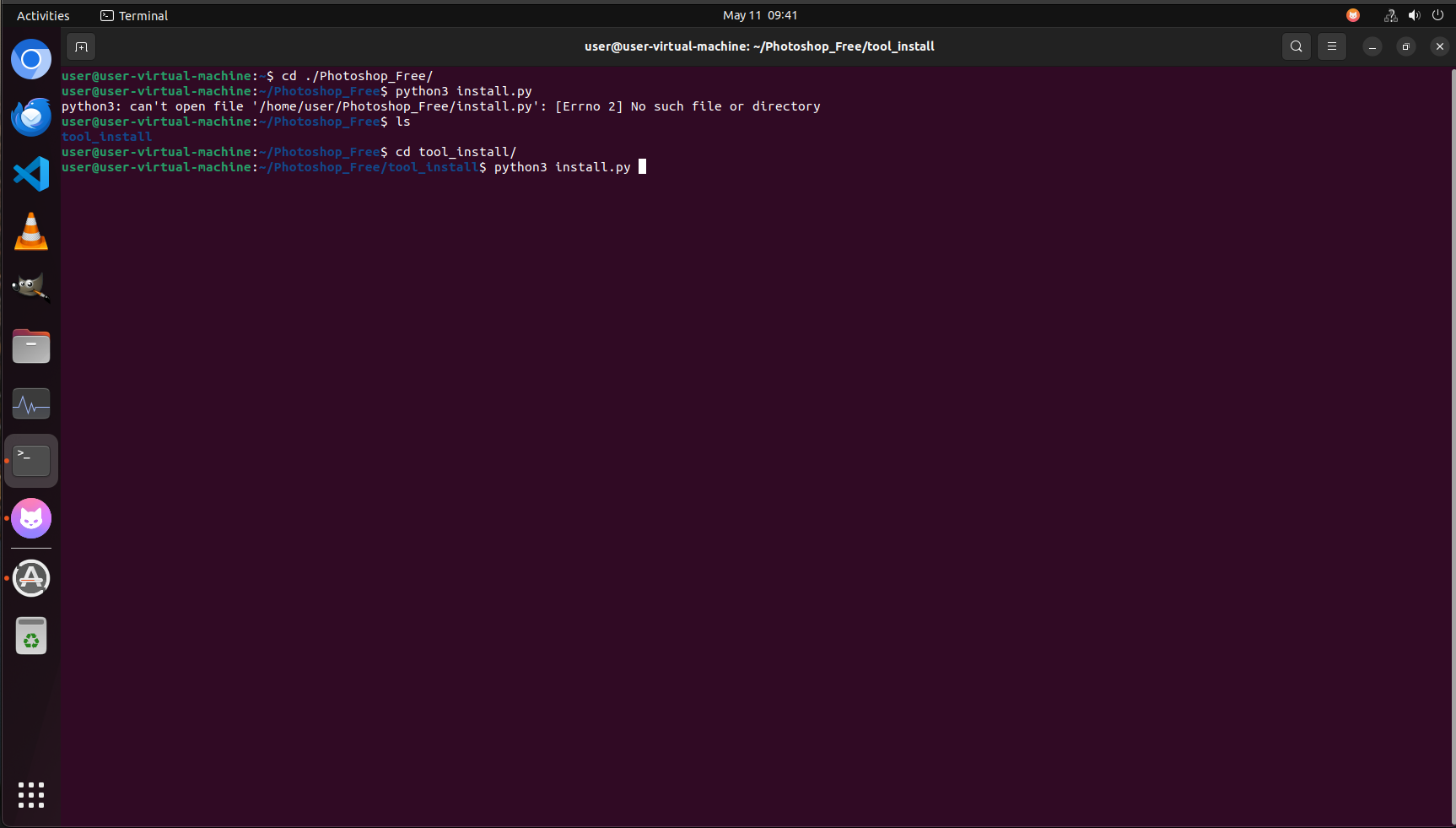Minimize the terminal window
This screenshot has height=828, width=1456.
(1372, 46)
